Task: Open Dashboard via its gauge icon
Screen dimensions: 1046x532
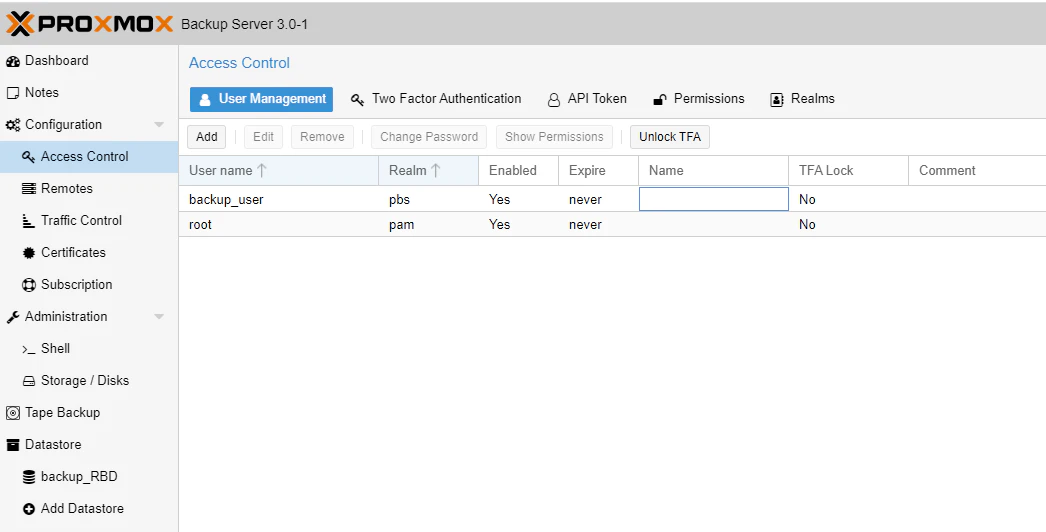Action: point(13,61)
